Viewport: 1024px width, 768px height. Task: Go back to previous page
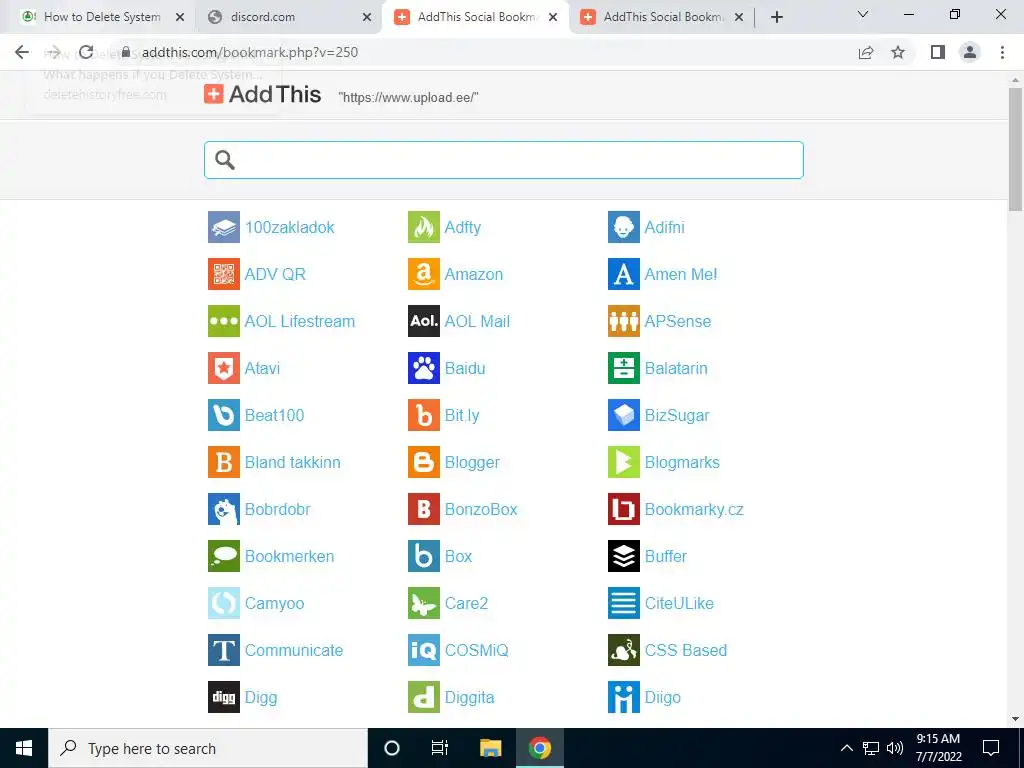(22, 52)
